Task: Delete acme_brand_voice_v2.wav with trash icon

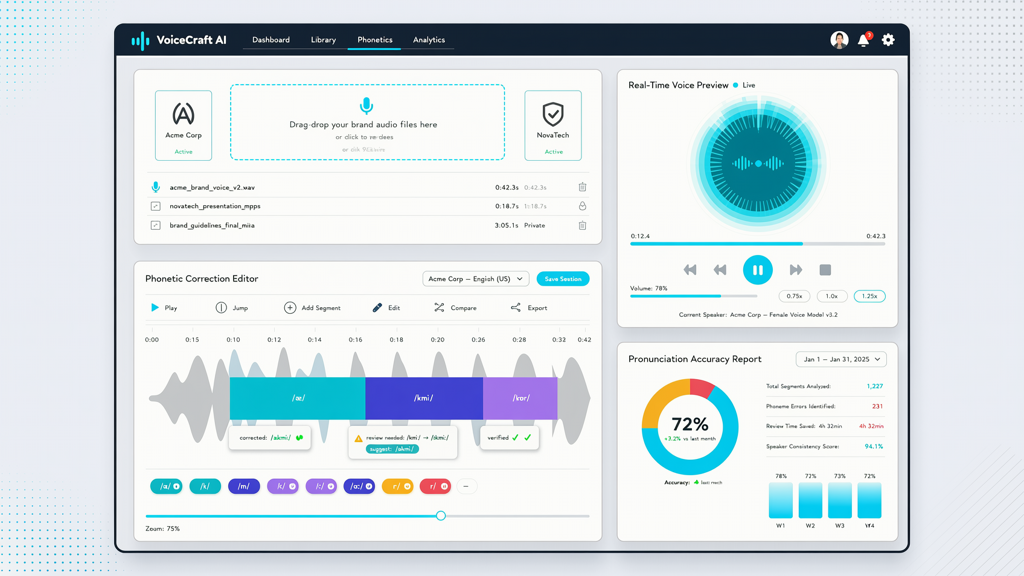Action: click(582, 187)
